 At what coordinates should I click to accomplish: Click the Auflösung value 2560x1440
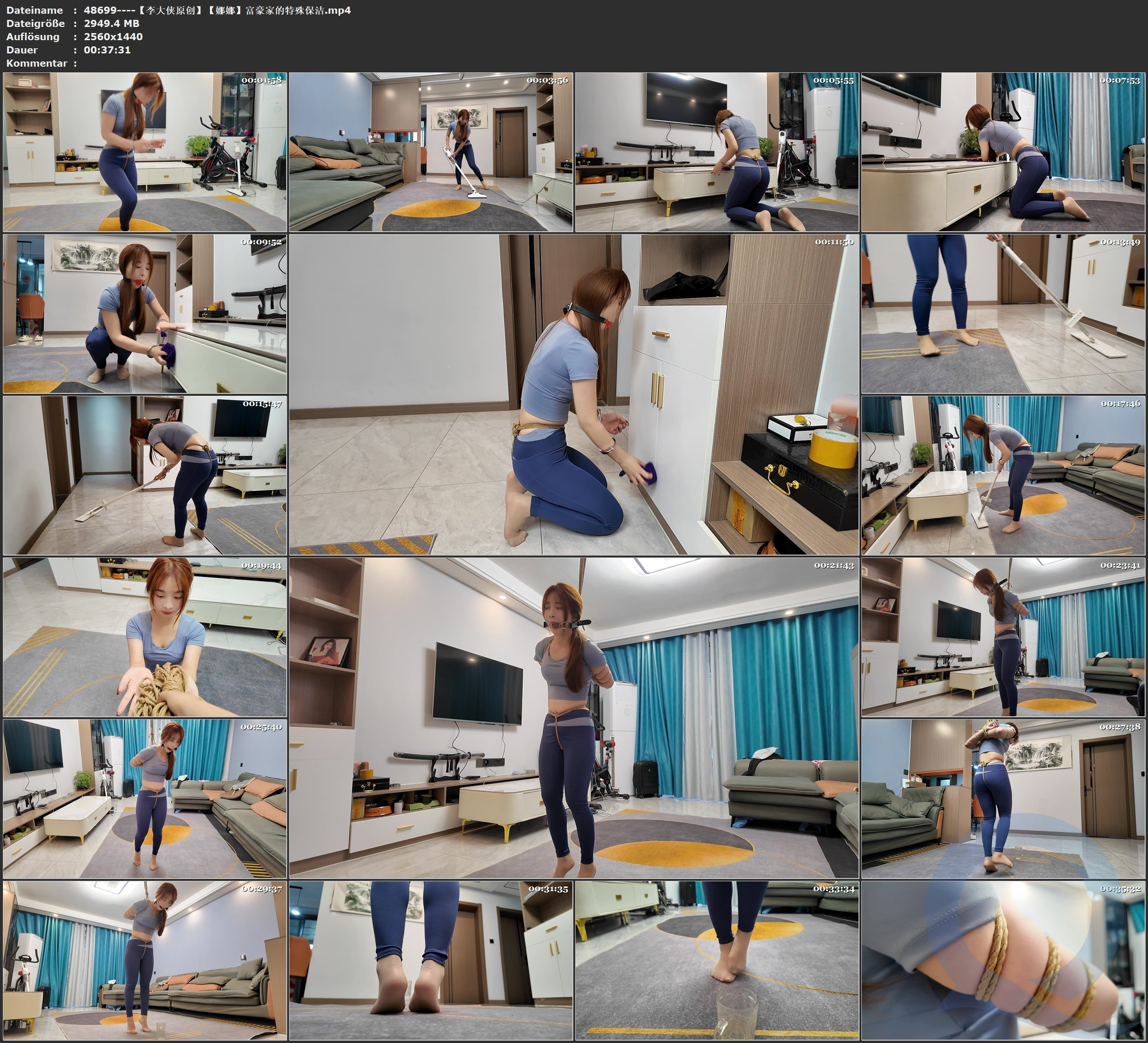point(113,36)
